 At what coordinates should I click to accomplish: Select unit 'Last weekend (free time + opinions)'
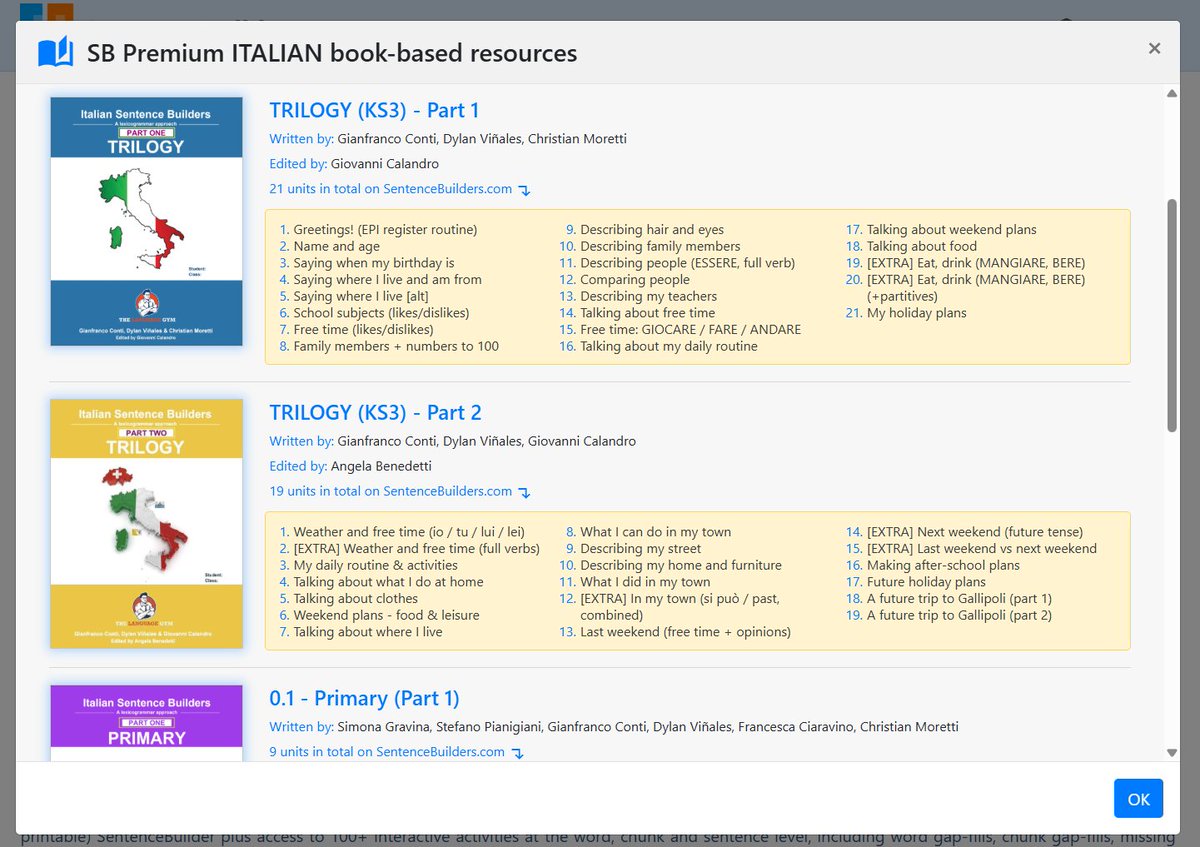pyautogui.click(x=685, y=632)
